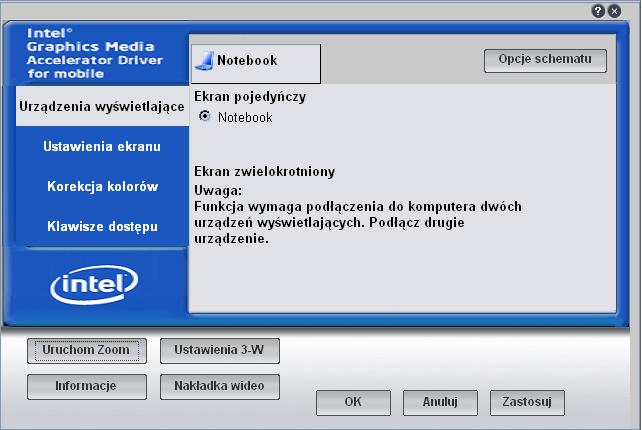642x430 pixels.
Task: Click Uruchom Zoom button
Action: (x=87, y=351)
